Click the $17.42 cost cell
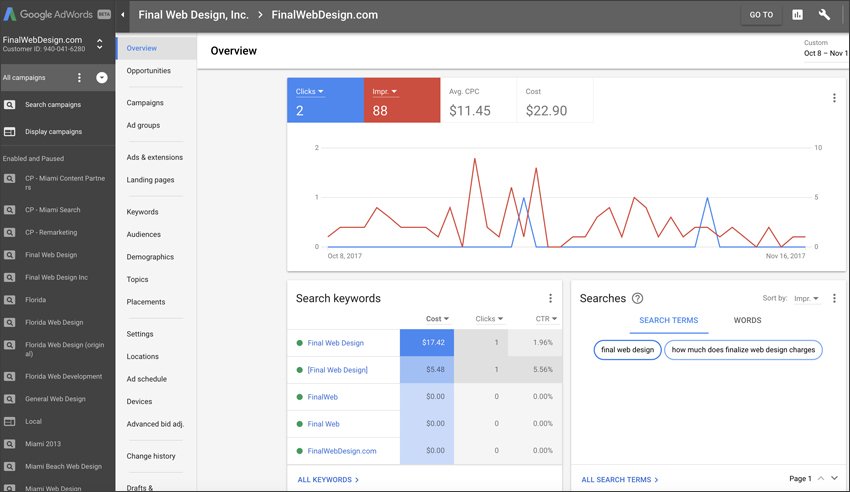 [427, 342]
